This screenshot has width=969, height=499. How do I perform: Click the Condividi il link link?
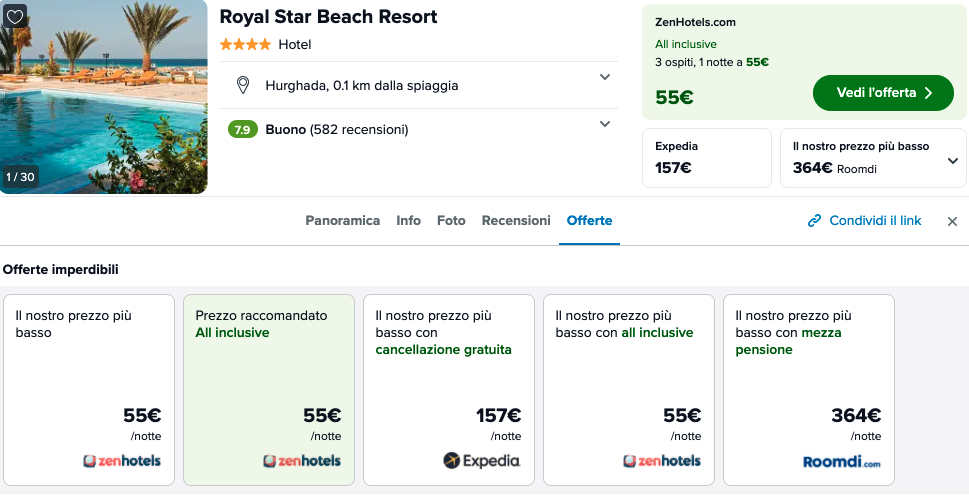875,221
